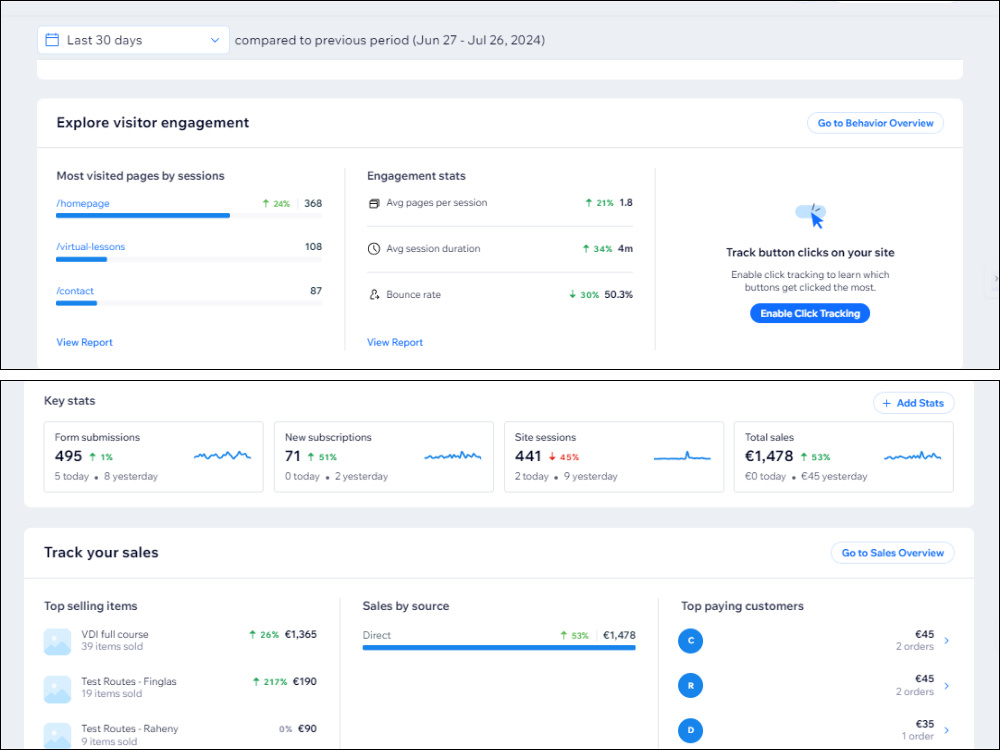The image size is (1000, 750).
Task: Click customer avatar C
Action: coord(691,640)
